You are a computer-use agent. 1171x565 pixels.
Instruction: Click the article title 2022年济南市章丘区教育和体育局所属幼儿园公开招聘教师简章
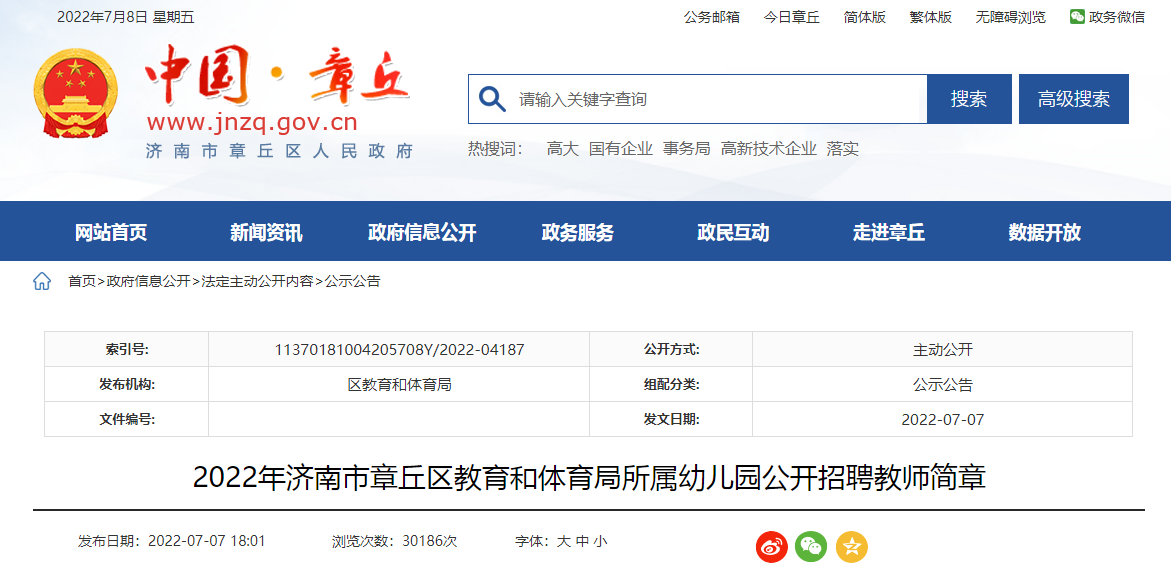click(x=589, y=477)
